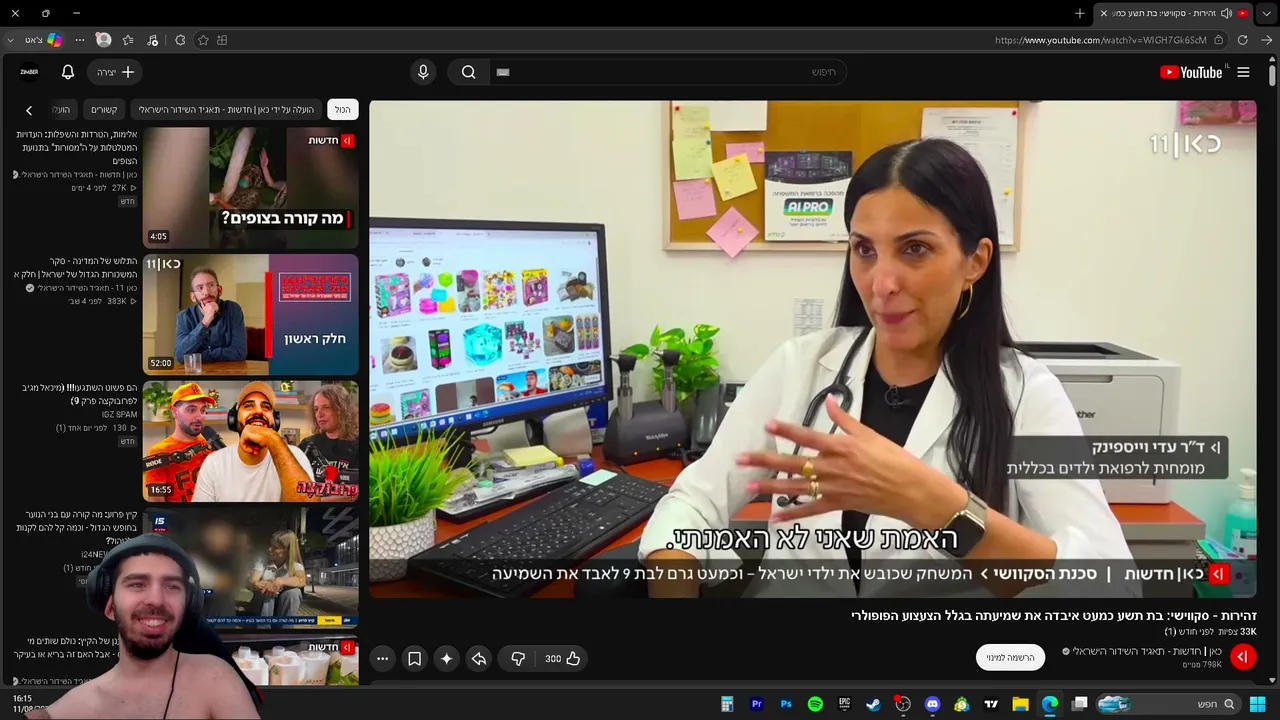The width and height of the screenshot is (1280, 720).
Task: Open the kan news channel name link
Action: point(1148,651)
